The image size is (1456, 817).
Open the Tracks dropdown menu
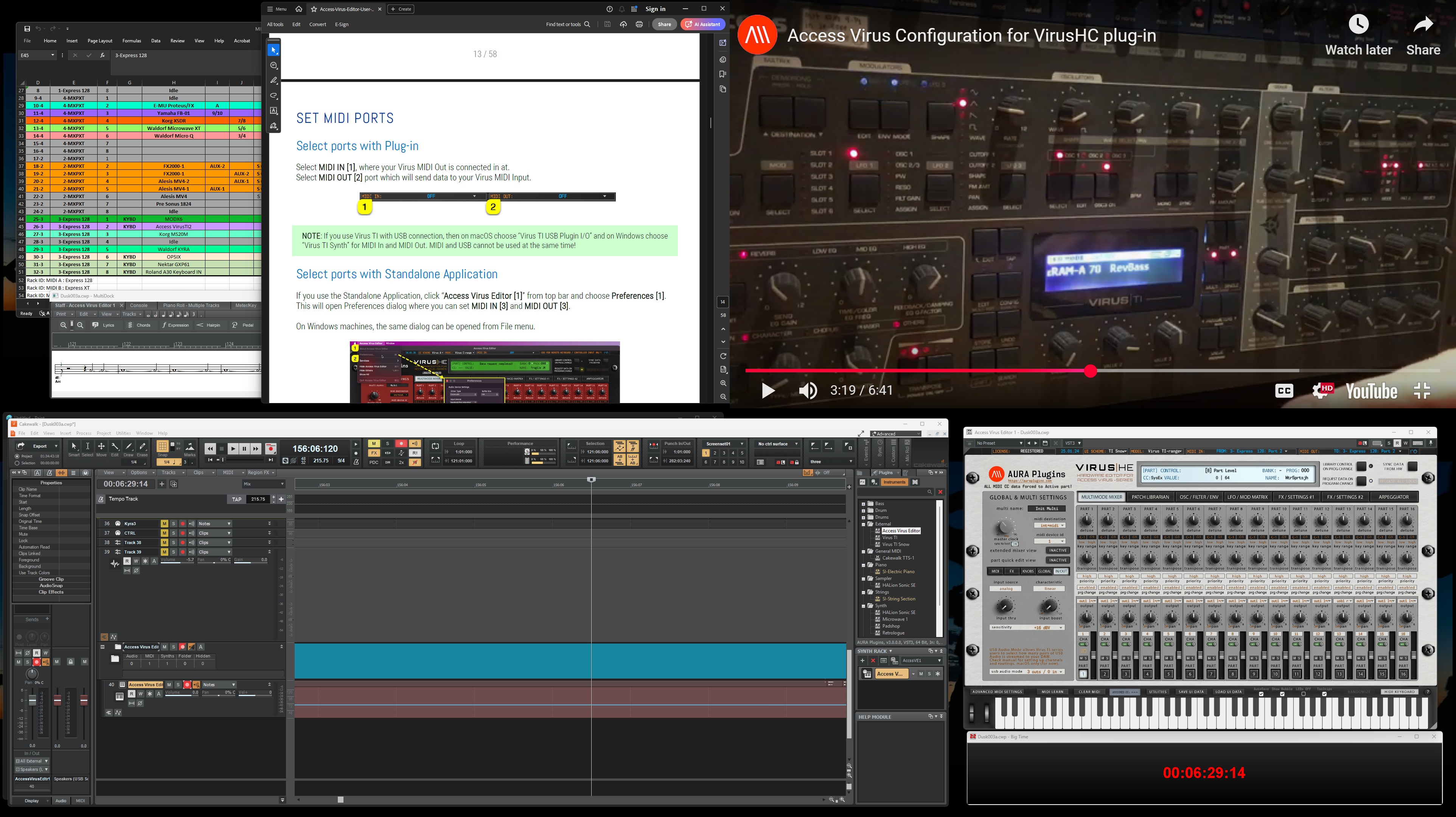tap(171, 472)
